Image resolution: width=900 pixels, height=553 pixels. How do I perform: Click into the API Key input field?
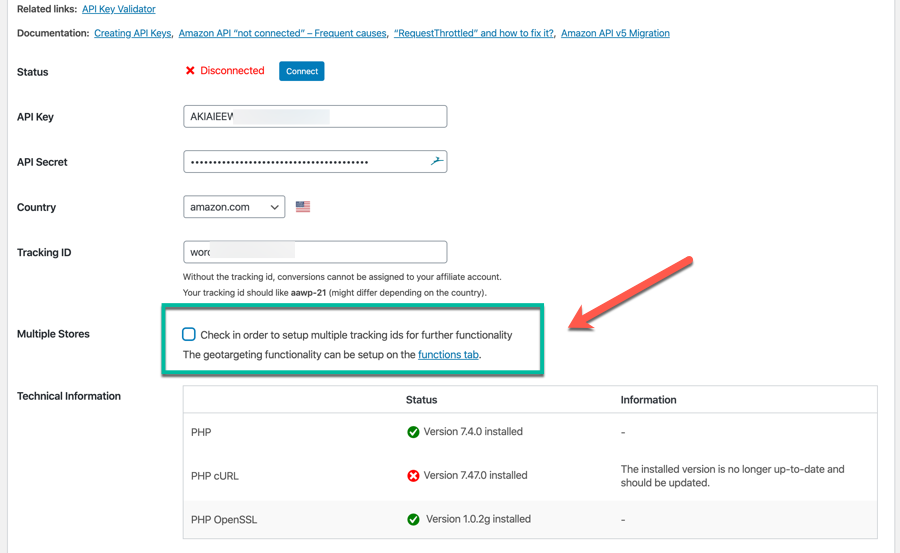click(315, 117)
